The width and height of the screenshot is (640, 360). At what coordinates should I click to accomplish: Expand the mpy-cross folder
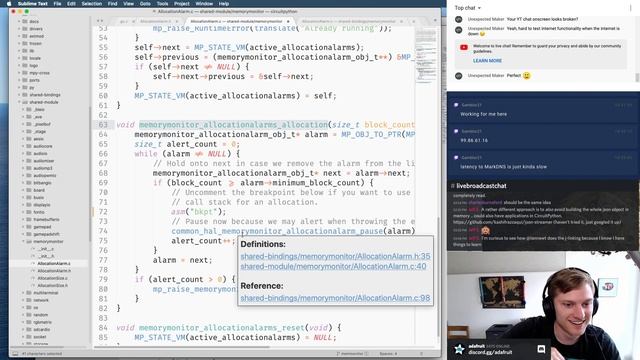point(19,73)
